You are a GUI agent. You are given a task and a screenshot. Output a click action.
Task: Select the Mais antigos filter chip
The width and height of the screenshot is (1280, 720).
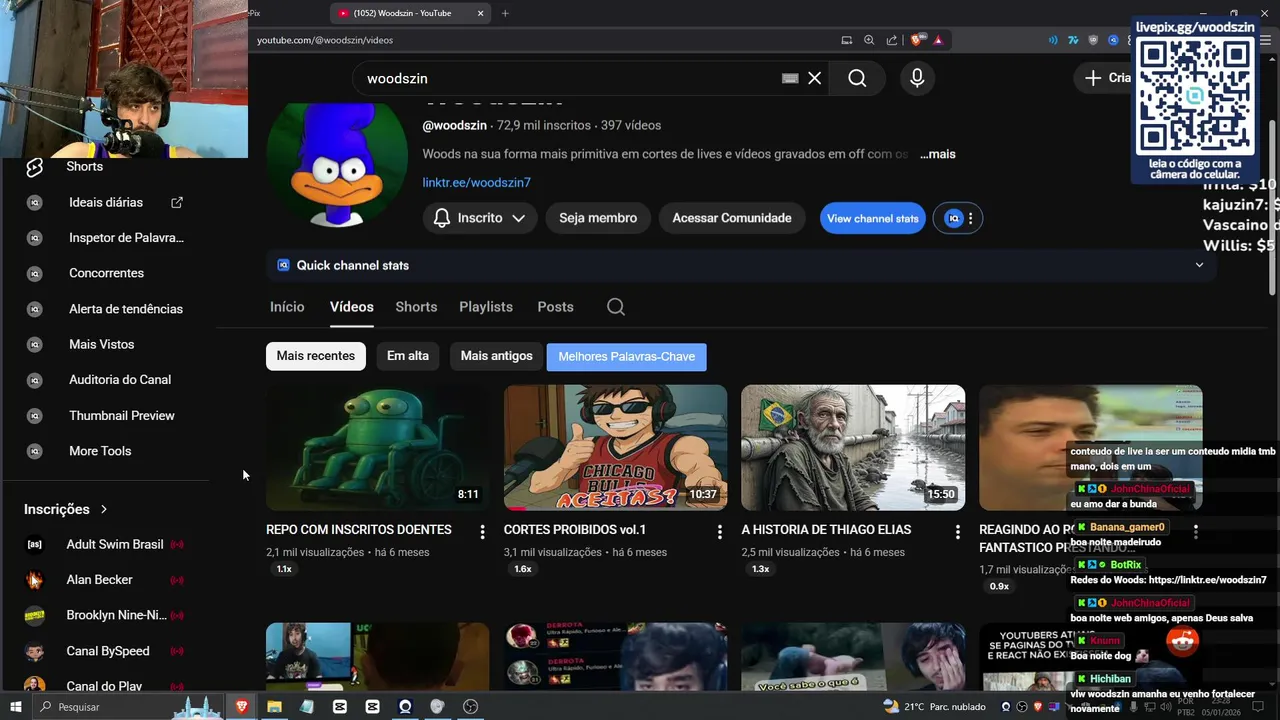(496, 356)
